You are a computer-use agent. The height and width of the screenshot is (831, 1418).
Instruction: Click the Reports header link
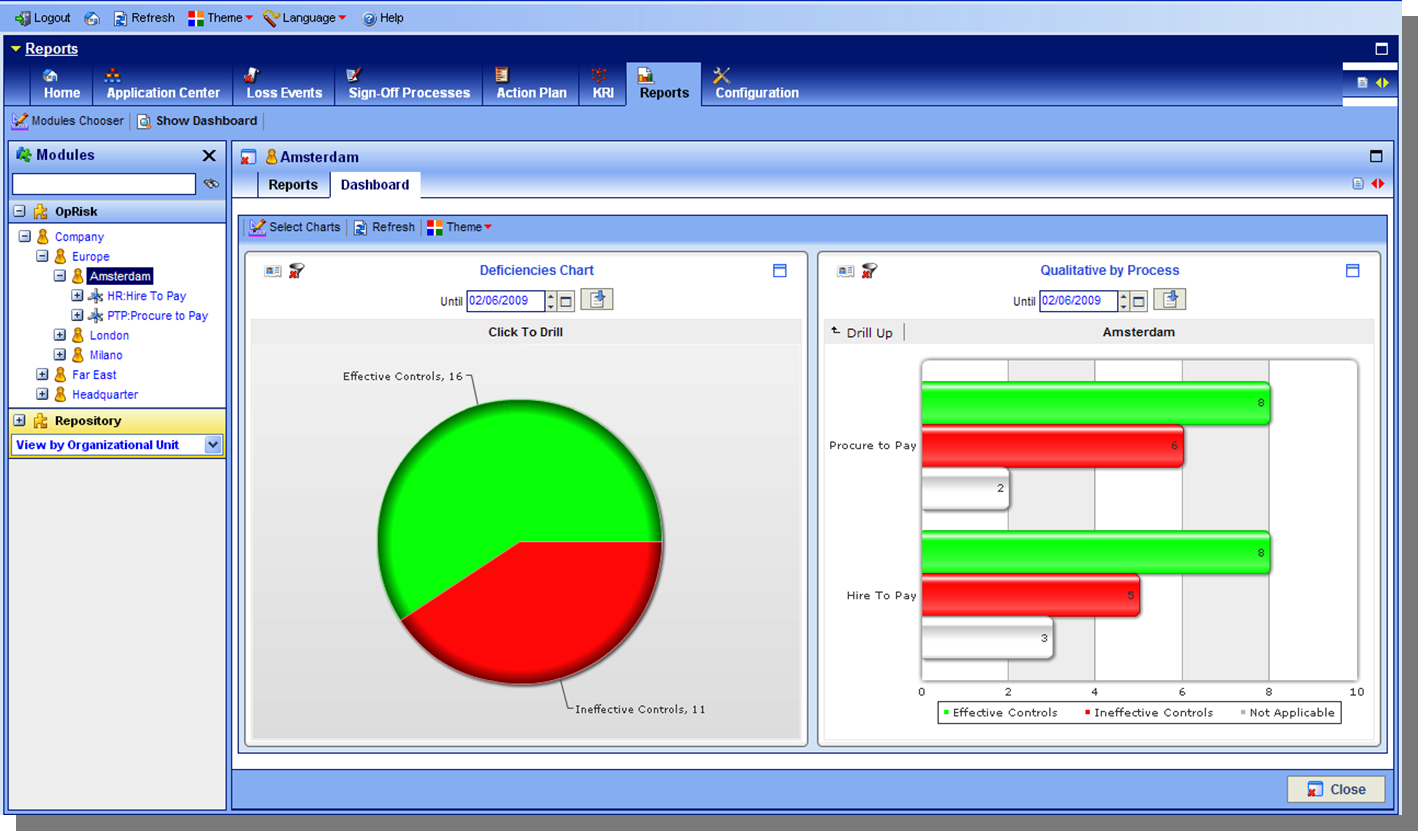[51, 49]
